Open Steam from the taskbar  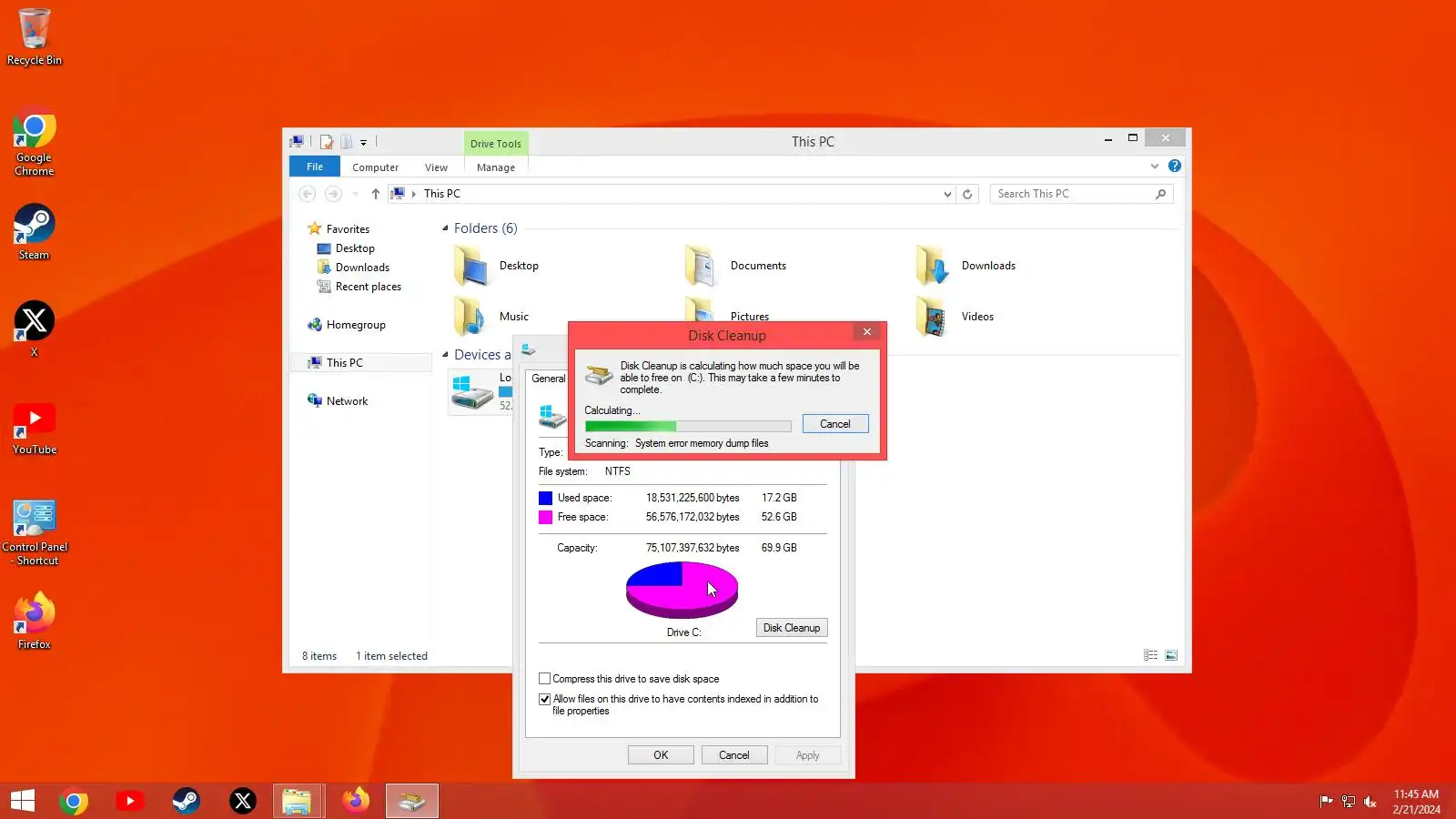pos(187,801)
